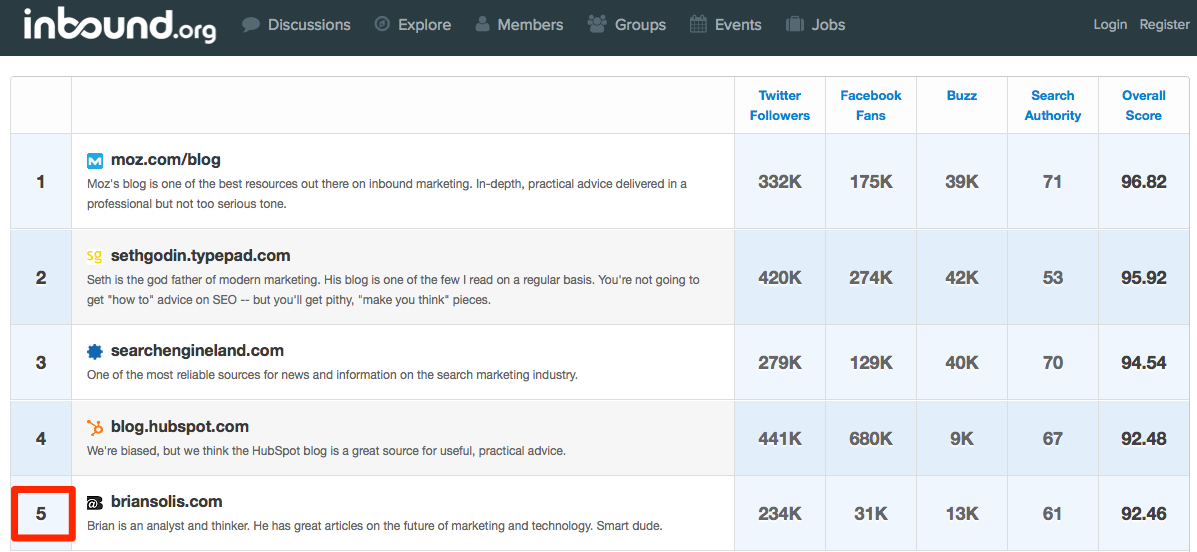Click the inbound.org logo
Viewport: 1197px width, 552px height.
click(x=120, y=26)
